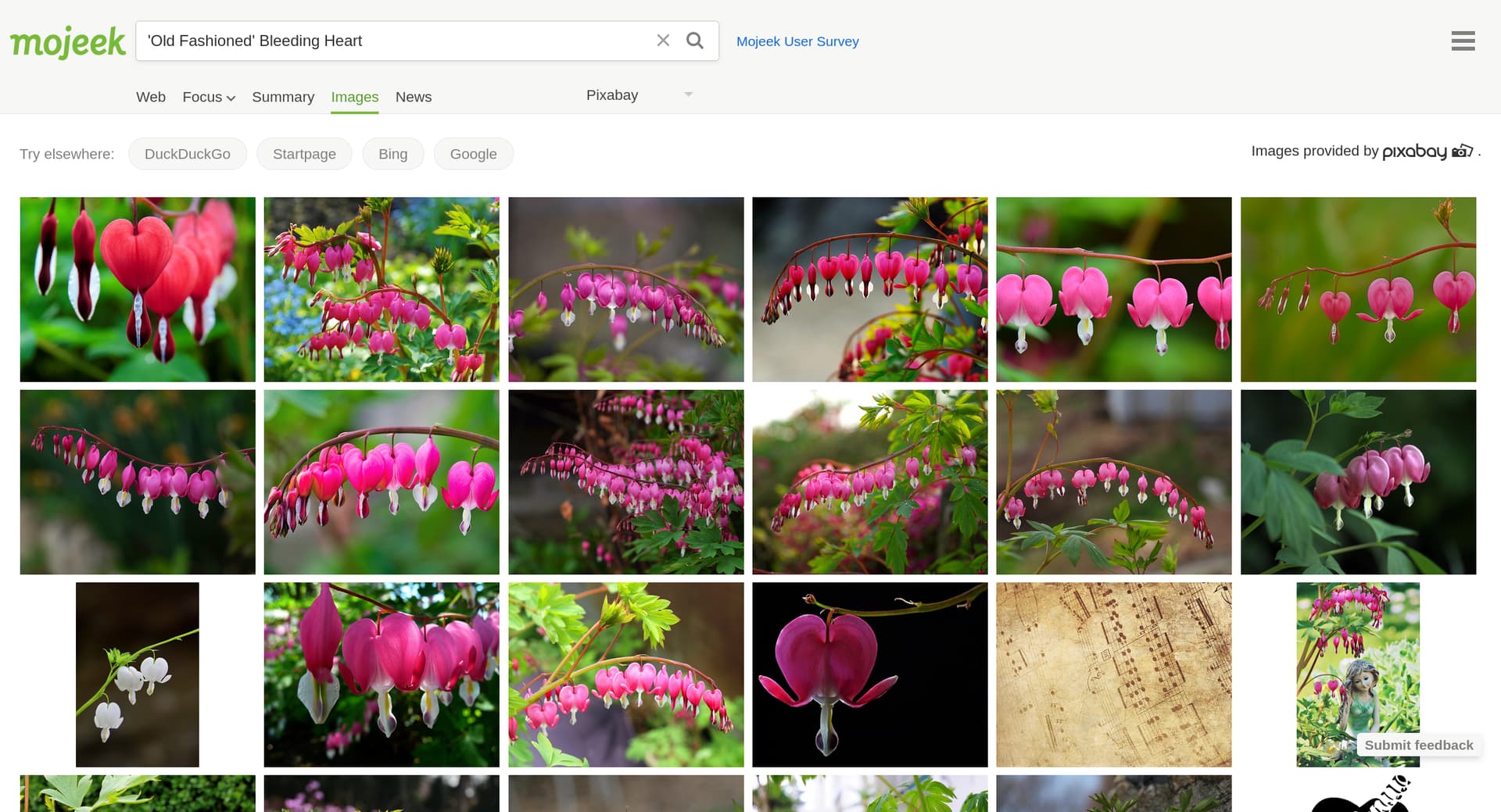Open the black guitar silhouette thumbnail
1501x812 pixels.
[1359, 794]
